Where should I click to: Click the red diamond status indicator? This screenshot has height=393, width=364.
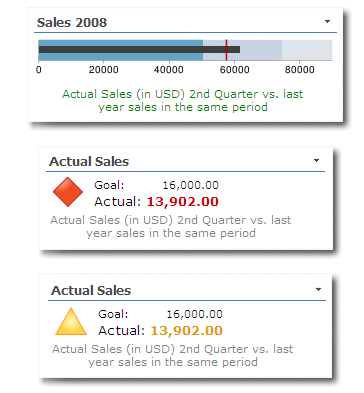click(x=68, y=192)
